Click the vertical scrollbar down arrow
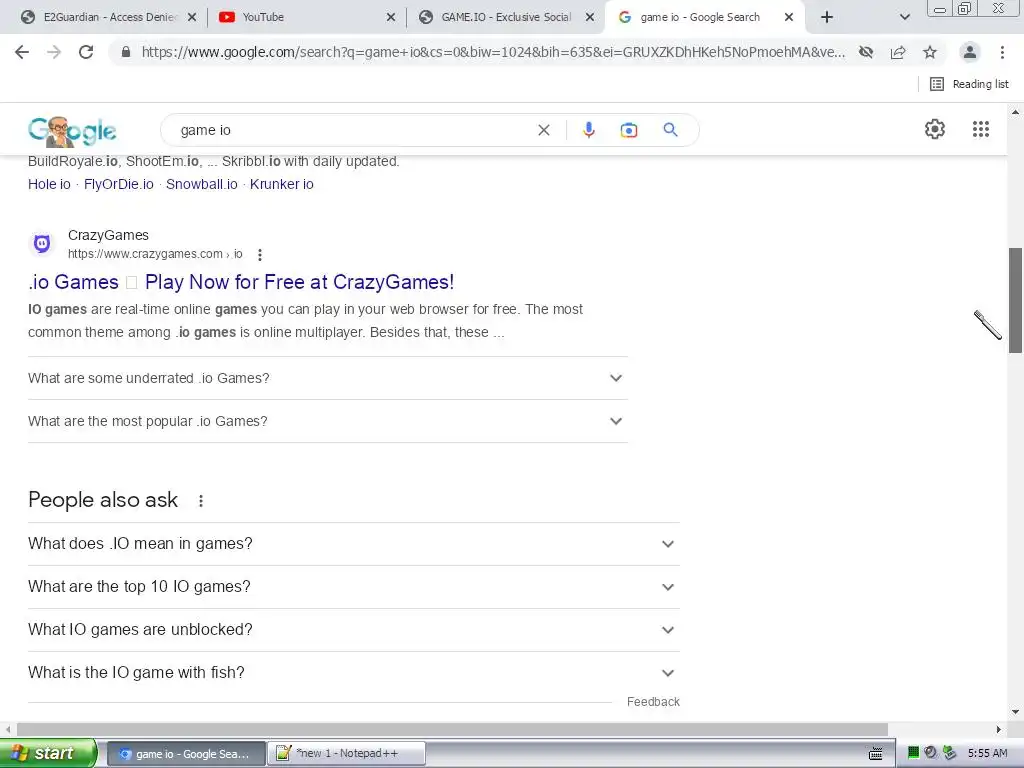 [x=1015, y=712]
